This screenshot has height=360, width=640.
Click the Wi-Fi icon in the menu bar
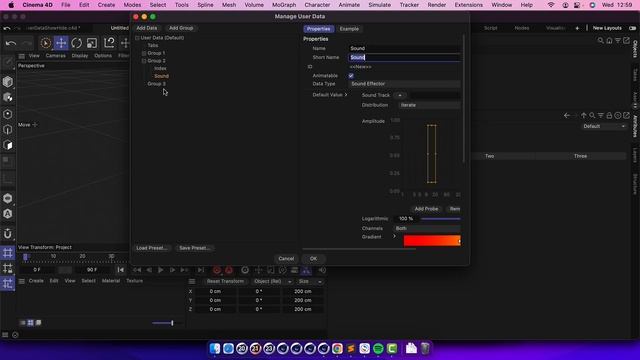[x=551, y=5]
